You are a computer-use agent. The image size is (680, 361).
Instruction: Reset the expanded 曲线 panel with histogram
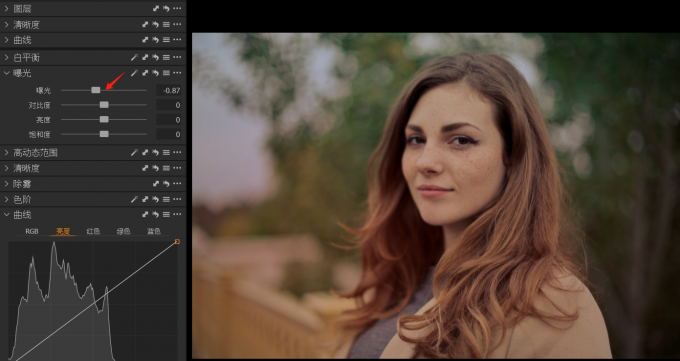pos(156,214)
